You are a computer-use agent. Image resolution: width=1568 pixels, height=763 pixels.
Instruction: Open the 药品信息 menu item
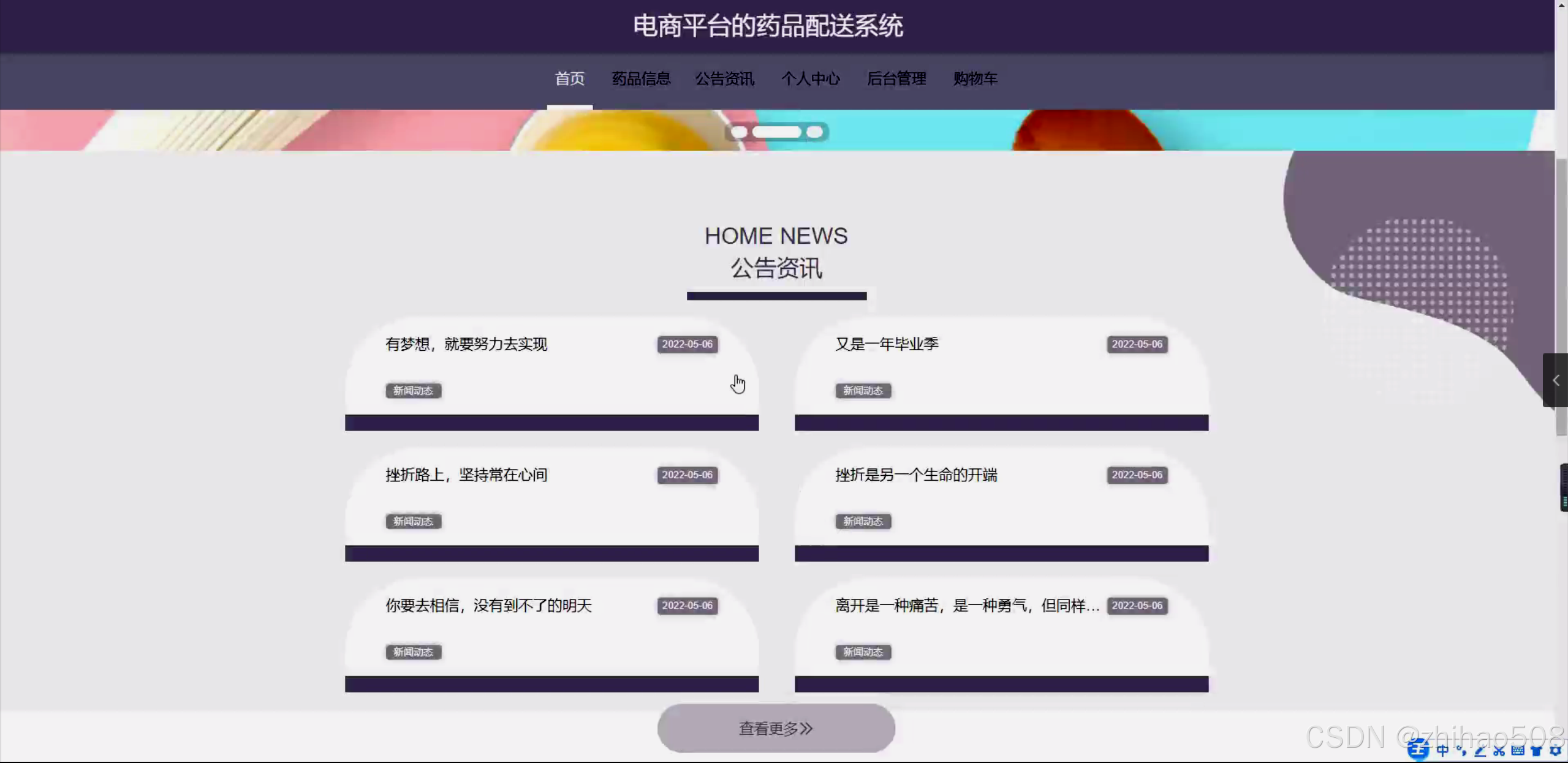(641, 79)
